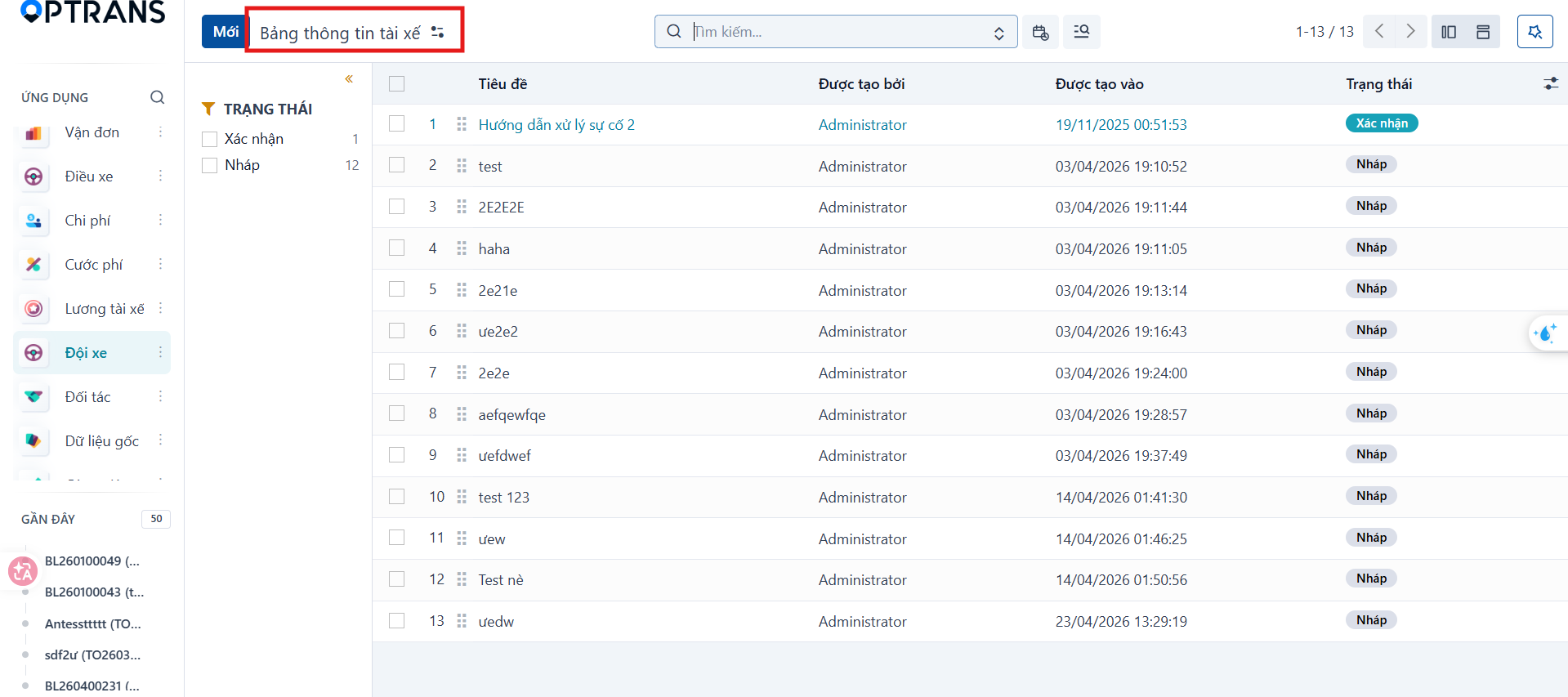
Task: Click date 14/04/2026 01:41:30 cell
Action: click(x=1121, y=498)
